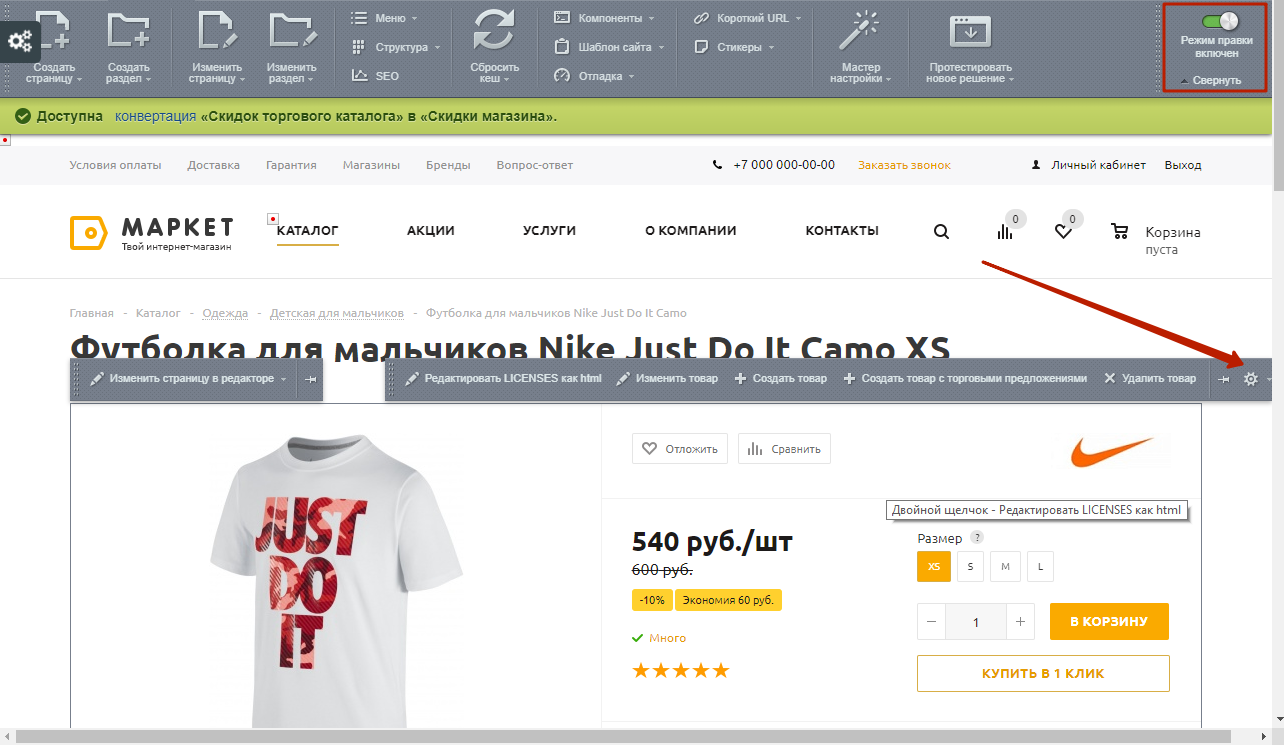Open the comparison list icon in the header
1284x745 pixels.
pyautogui.click(x=1005, y=232)
